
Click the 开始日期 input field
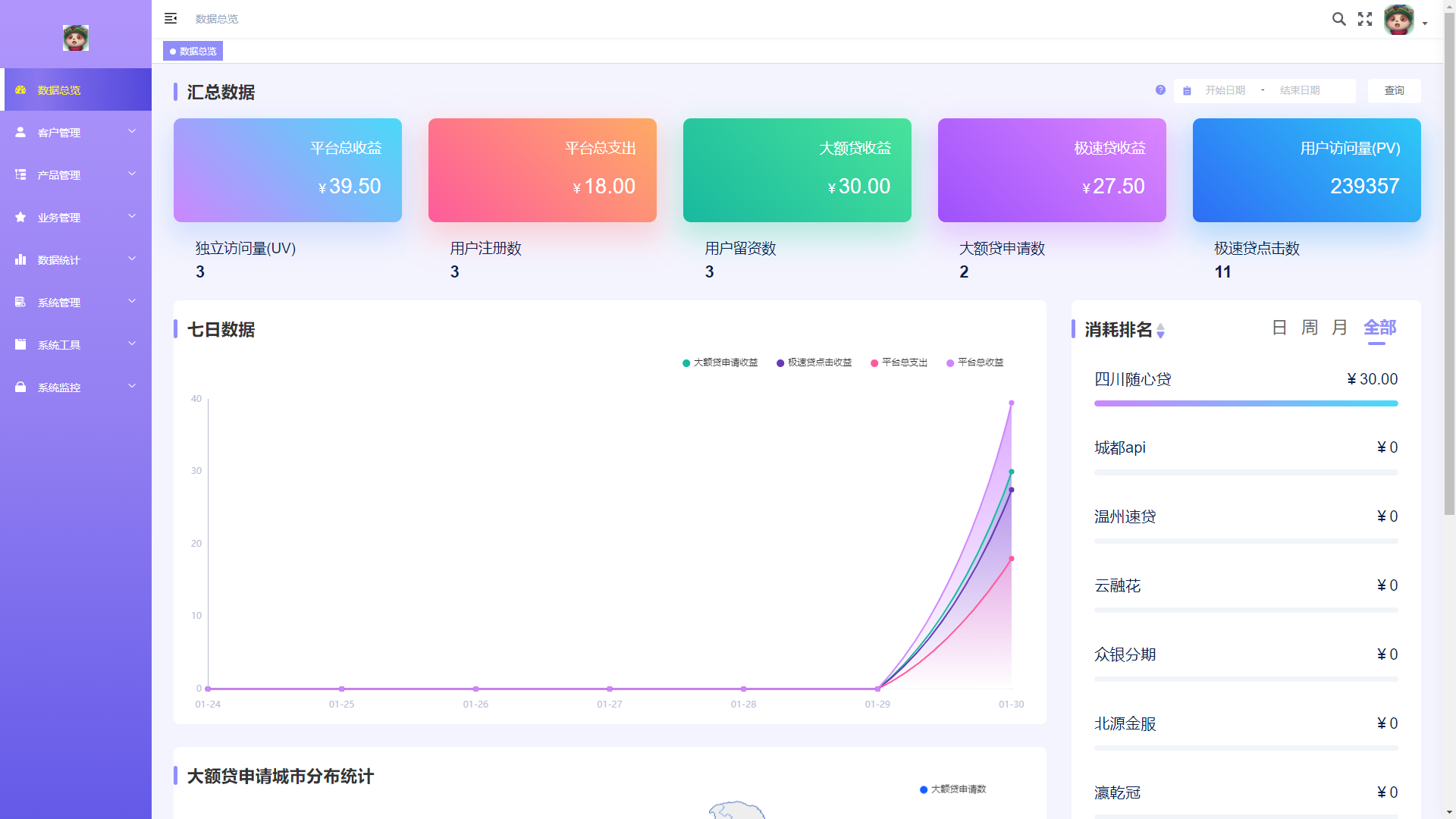1225,90
